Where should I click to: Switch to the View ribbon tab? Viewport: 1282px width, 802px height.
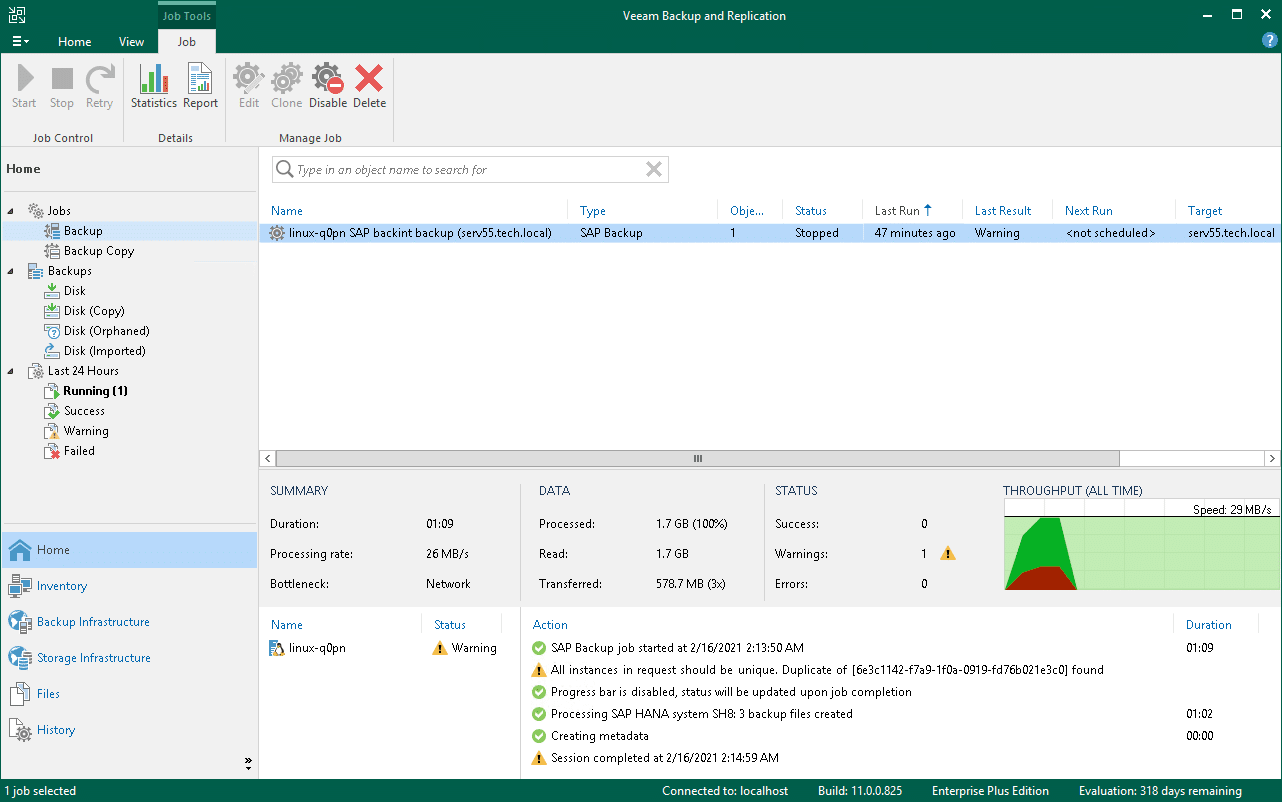pos(132,42)
